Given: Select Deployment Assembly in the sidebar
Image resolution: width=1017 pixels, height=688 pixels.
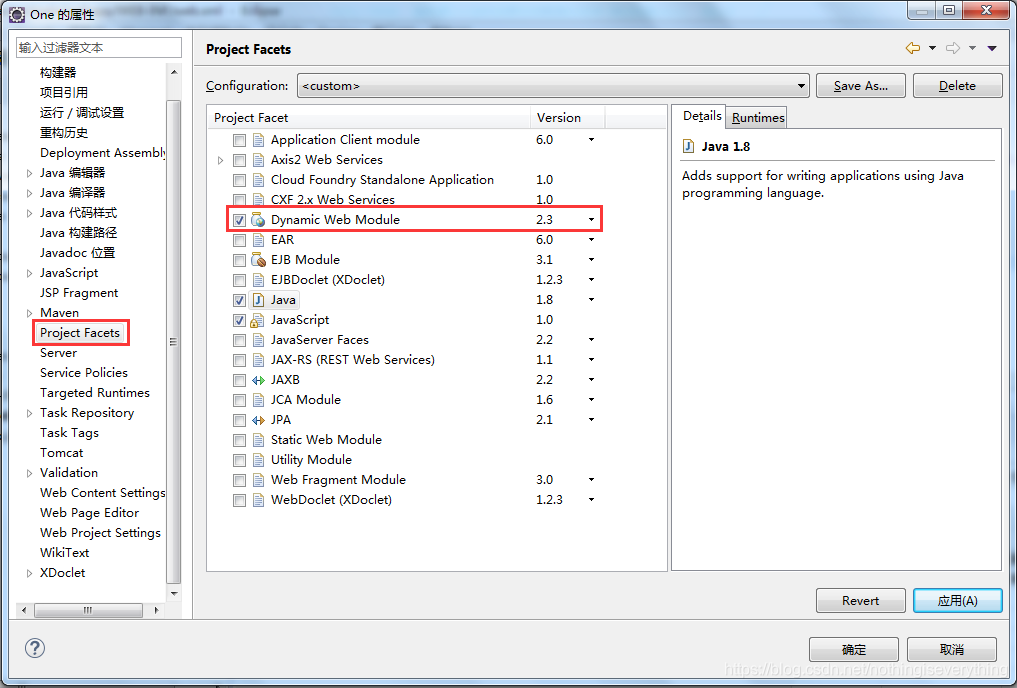Looking at the screenshot, I should 102,152.
